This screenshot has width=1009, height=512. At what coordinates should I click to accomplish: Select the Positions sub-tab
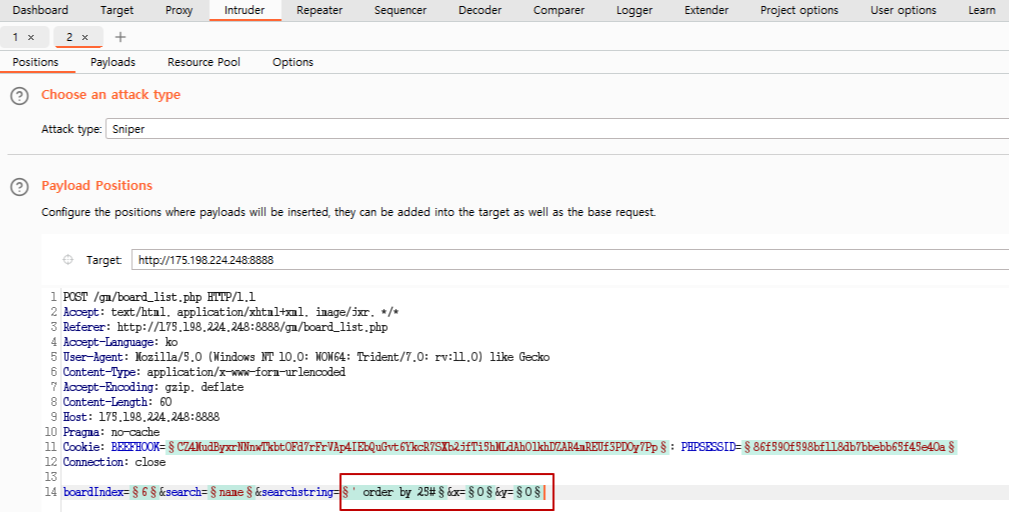pos(35,62)
